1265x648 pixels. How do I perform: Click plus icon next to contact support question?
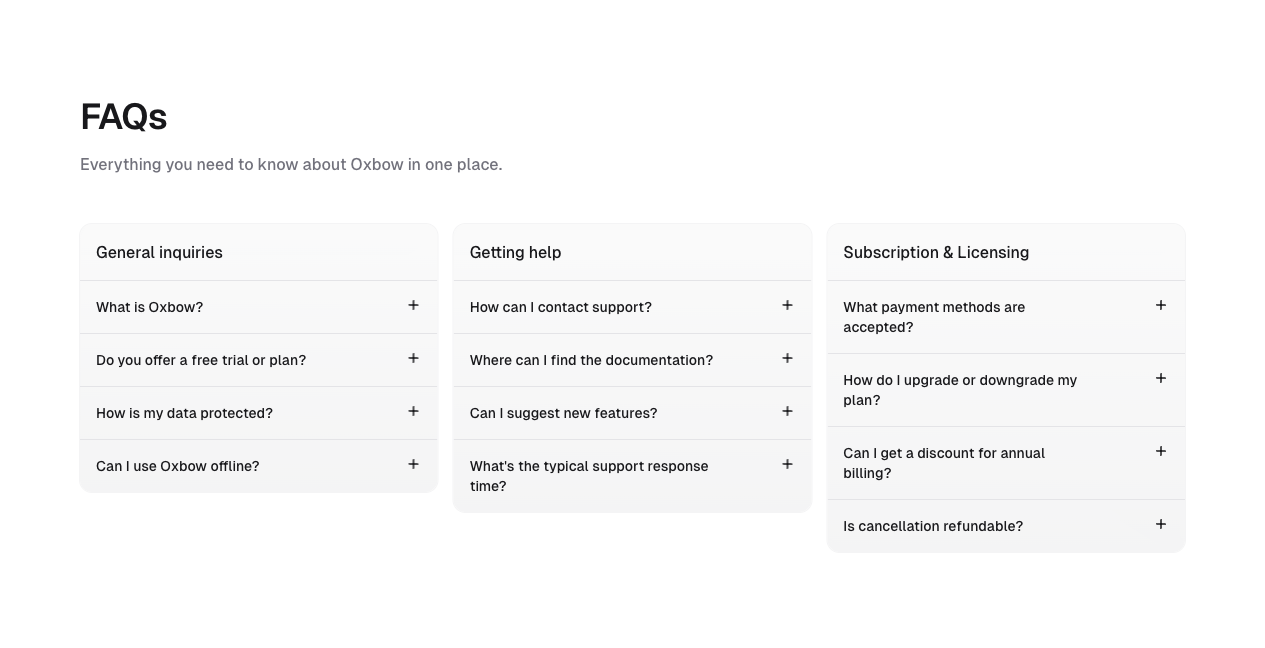[x=787, y=306]
